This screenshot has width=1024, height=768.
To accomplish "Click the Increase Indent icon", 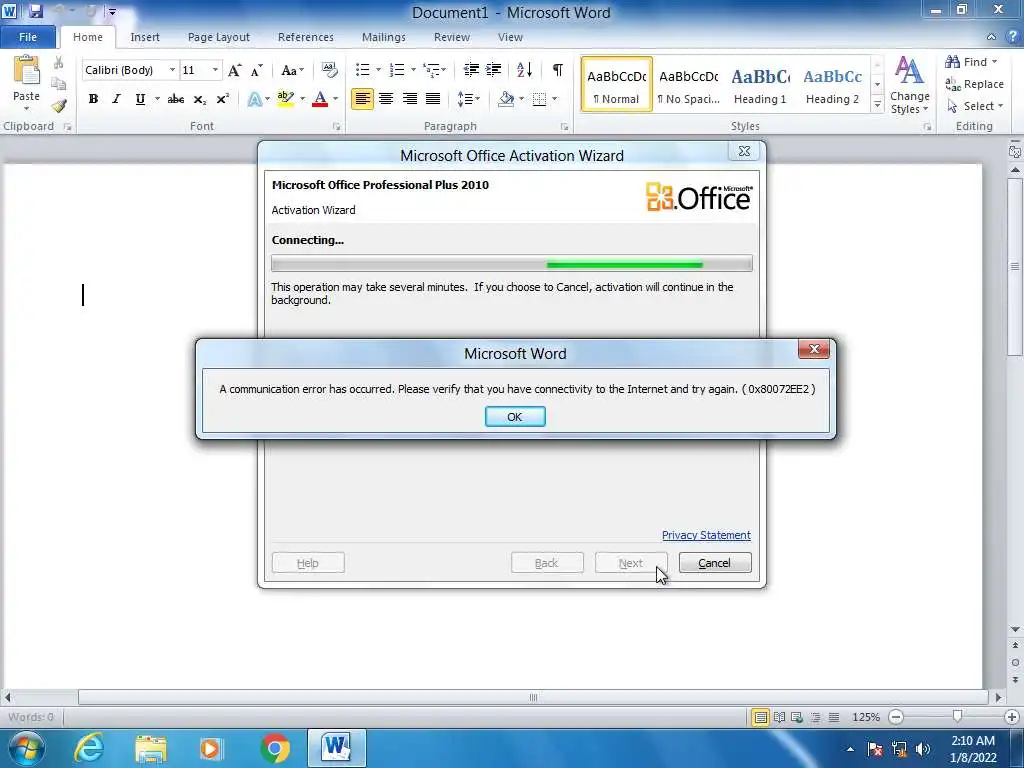I will pos(494,70).
